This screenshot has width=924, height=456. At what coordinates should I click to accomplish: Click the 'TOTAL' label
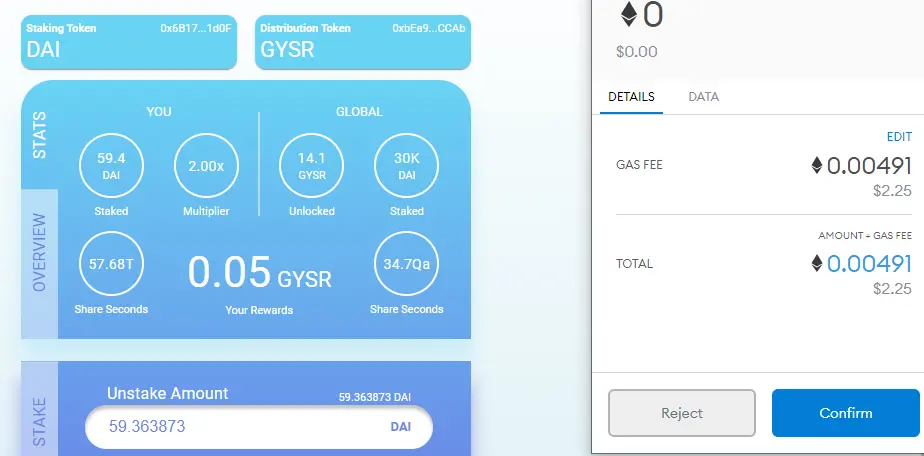coord(635,263)
